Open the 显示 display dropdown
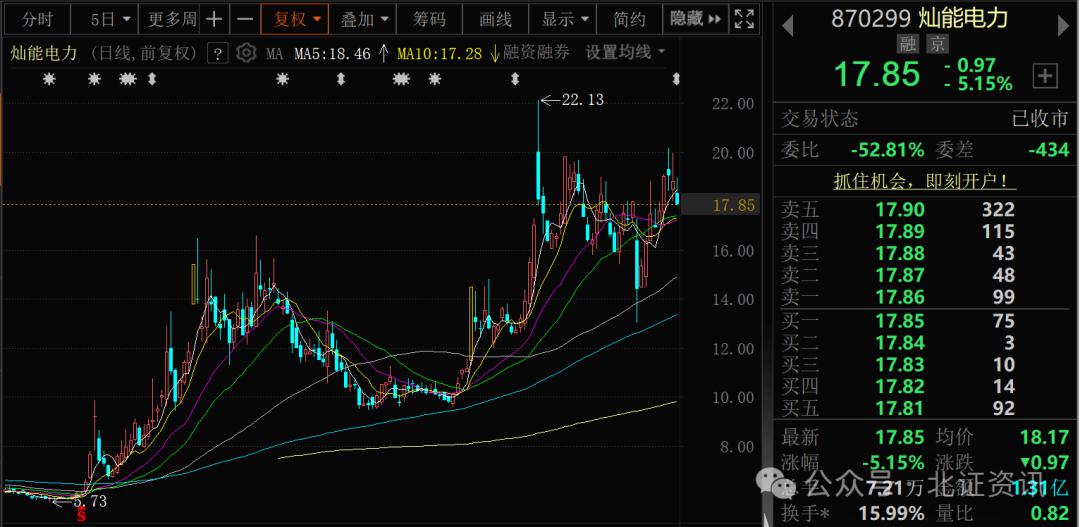The width and height of the screenshot is (1080, 527). pos(565,19)
